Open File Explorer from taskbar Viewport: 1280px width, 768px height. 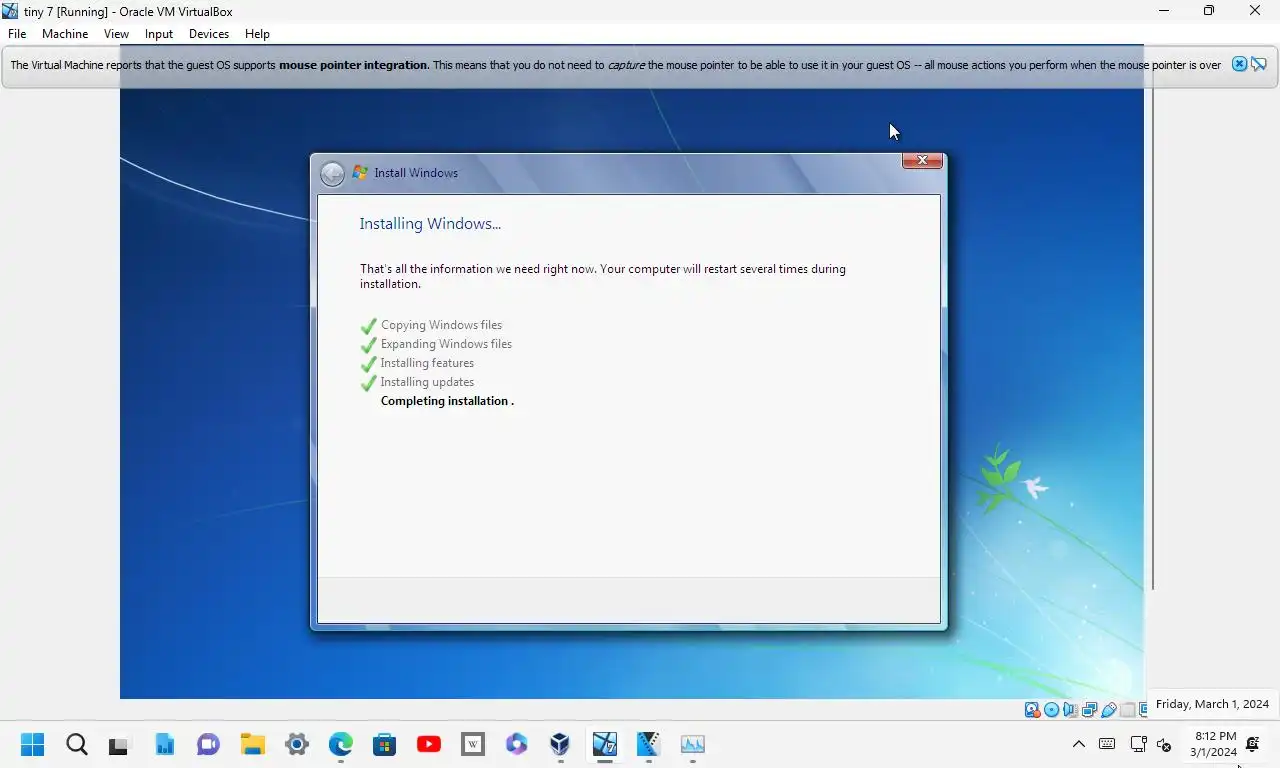tap(252, 744)
